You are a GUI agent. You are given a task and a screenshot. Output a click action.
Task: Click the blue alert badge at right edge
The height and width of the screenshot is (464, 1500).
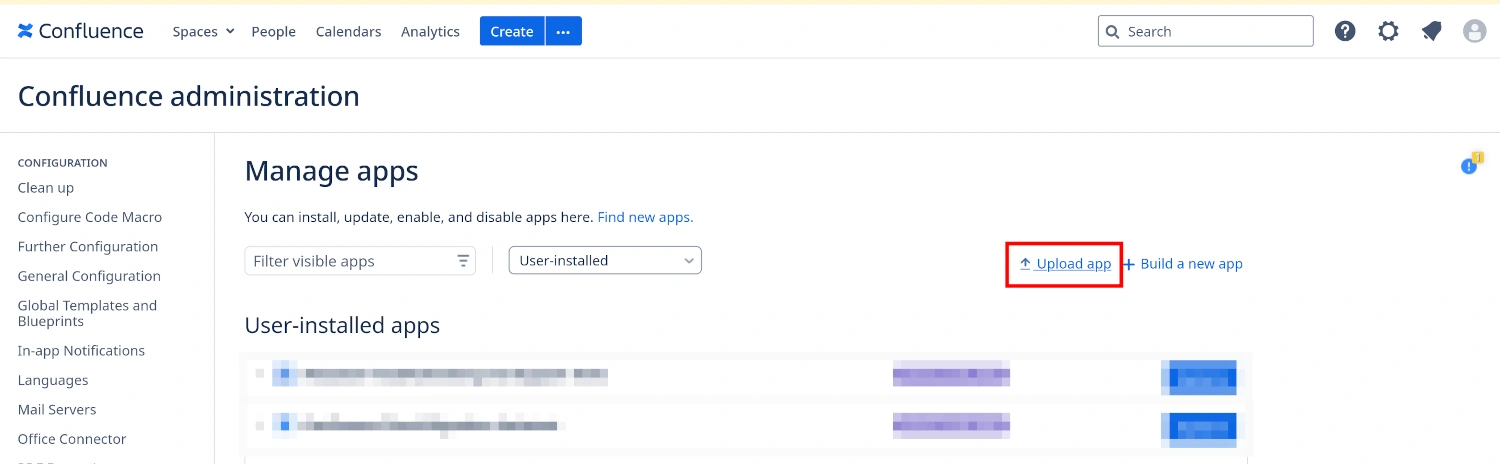click(x=1469, y=165)
